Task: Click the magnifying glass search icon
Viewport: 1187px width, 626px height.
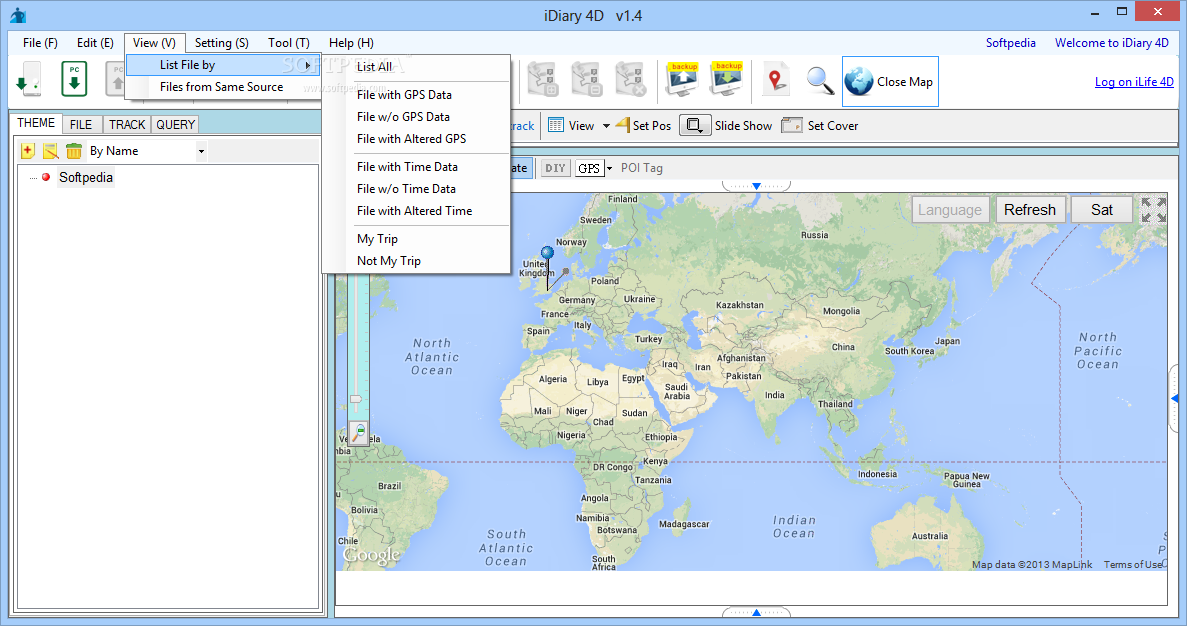Action: (820, 80)
